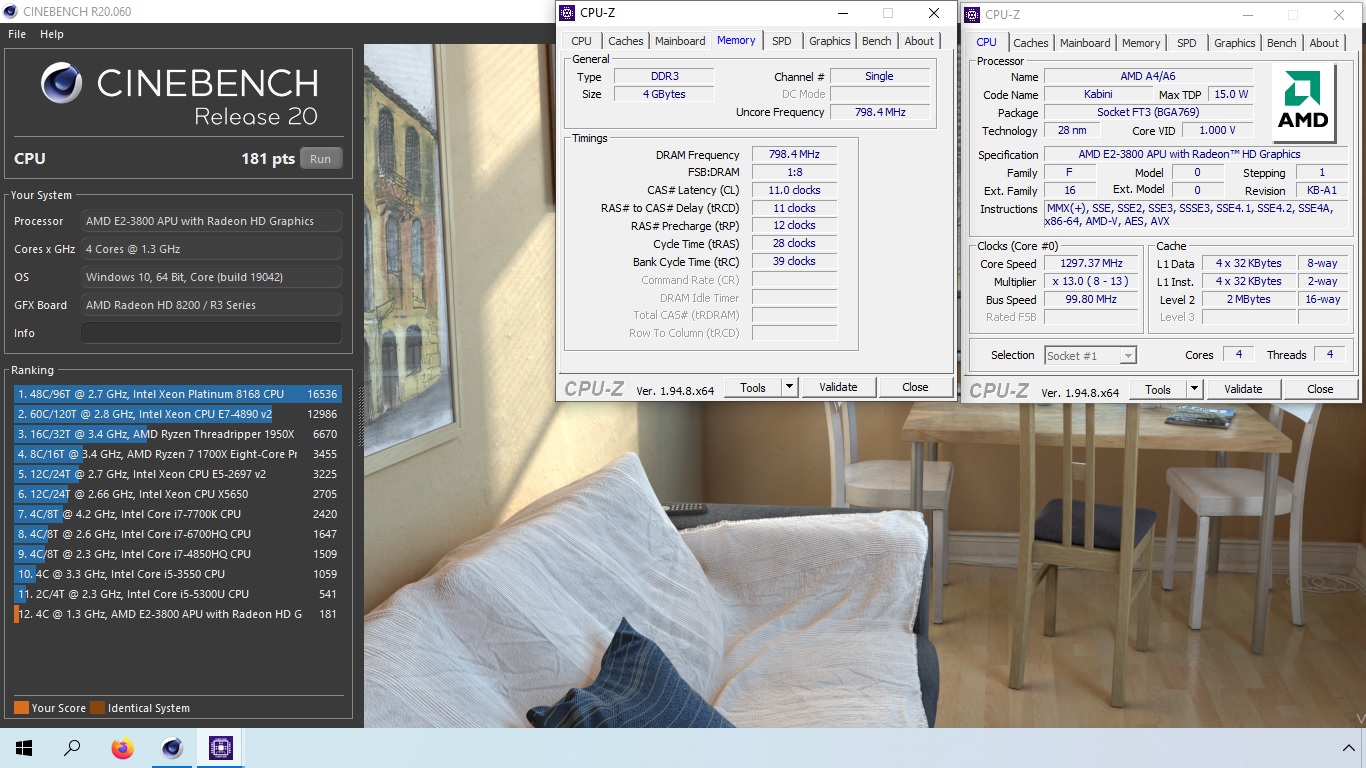Select the Core i7-4850HQ ranking row
1366x768 pixels.
177,554
